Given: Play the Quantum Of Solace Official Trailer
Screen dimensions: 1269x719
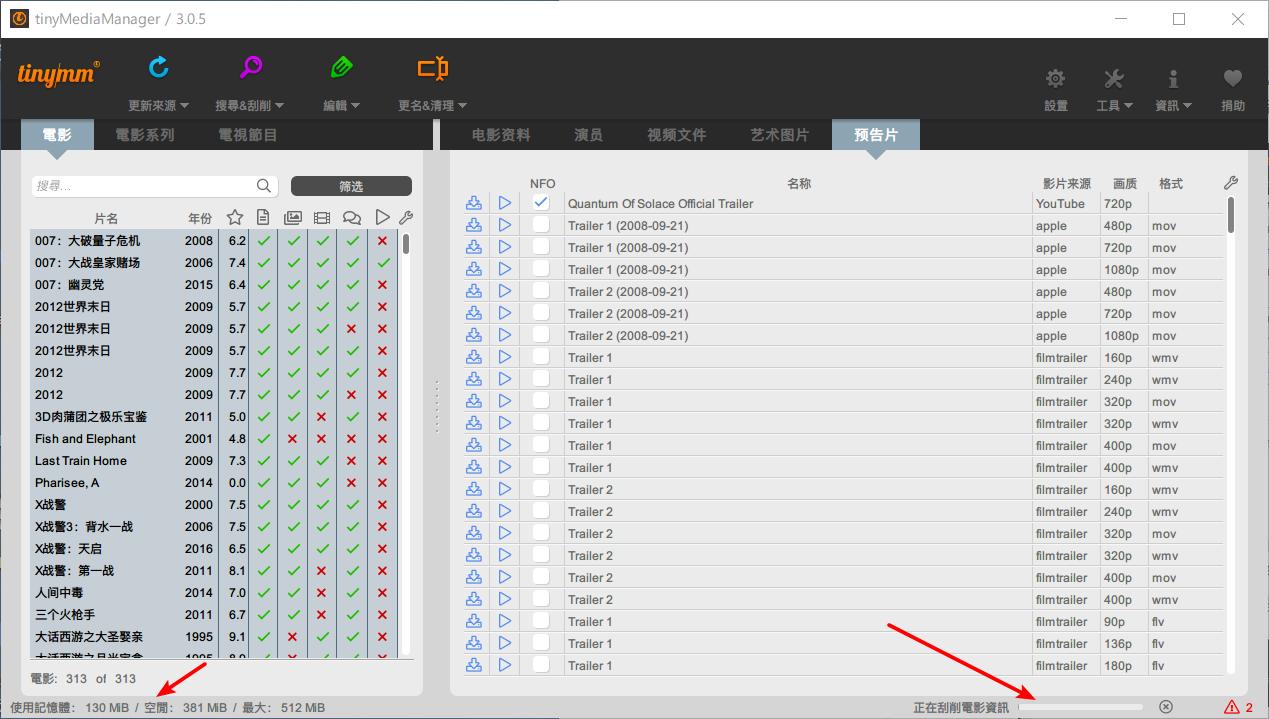Looking at the screenshot, I should [504, 203].
